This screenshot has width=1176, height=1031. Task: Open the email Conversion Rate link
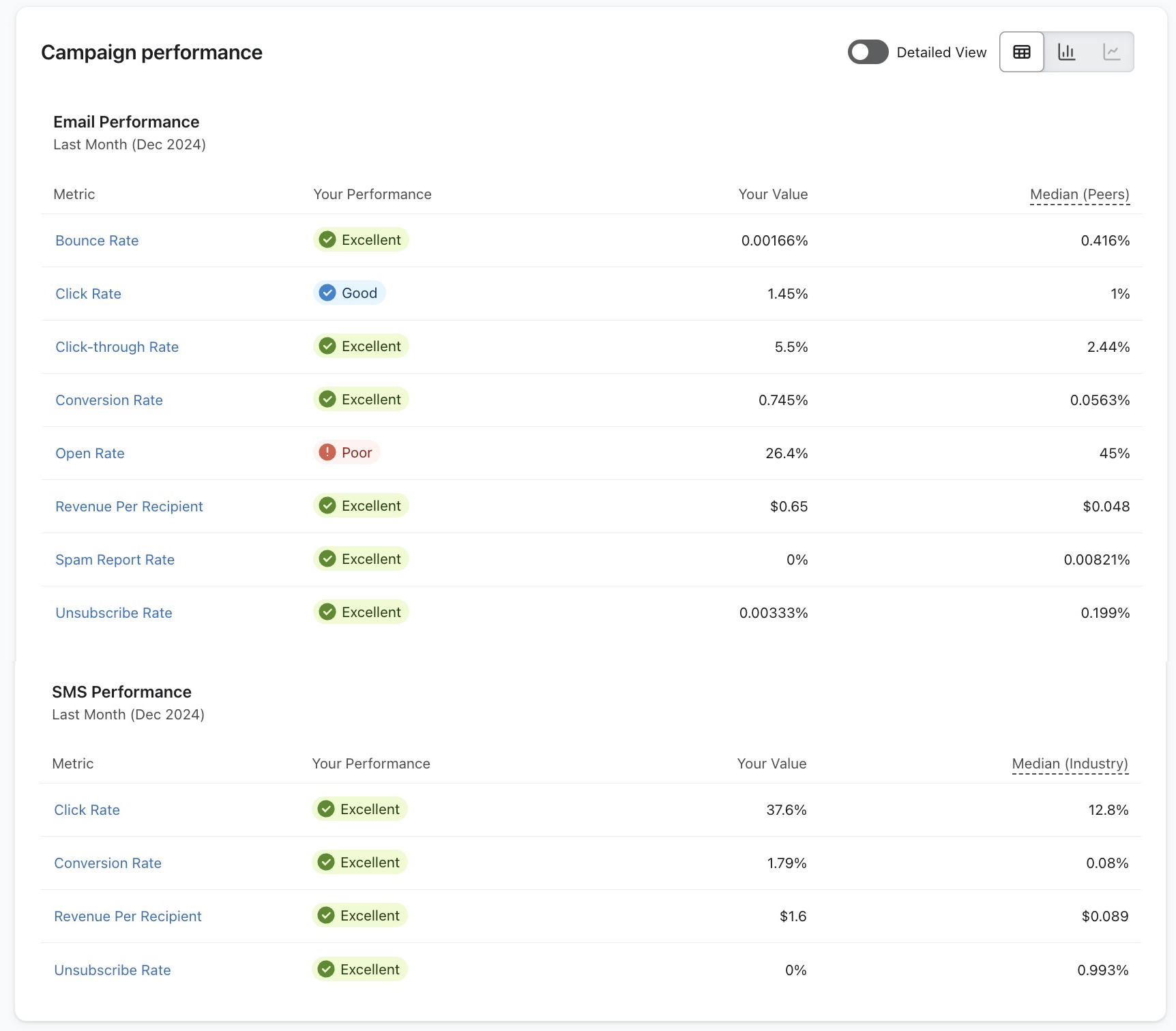(109, 400)
